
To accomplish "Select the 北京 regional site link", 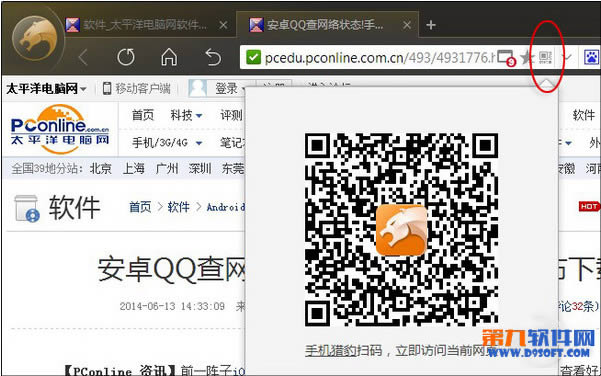I will [100, 168].
